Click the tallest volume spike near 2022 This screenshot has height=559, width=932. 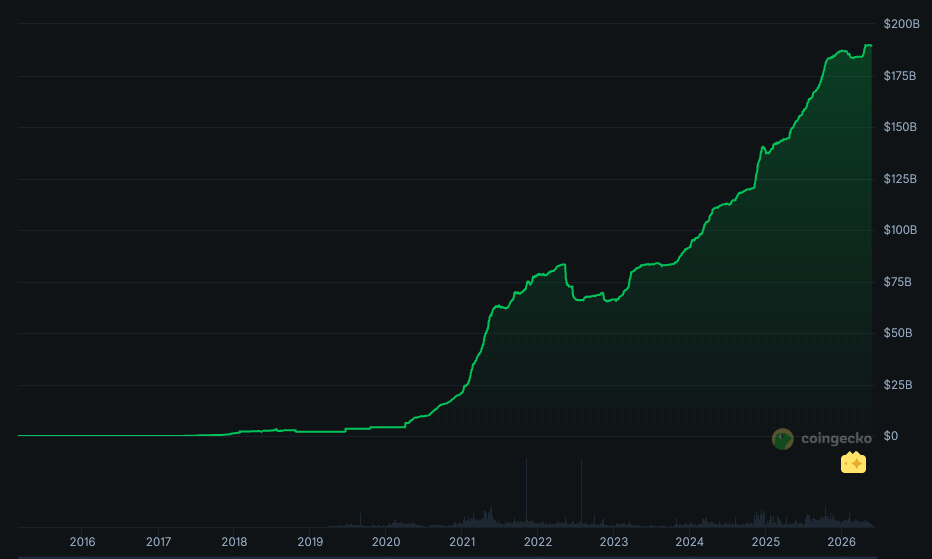click(526, 492)
